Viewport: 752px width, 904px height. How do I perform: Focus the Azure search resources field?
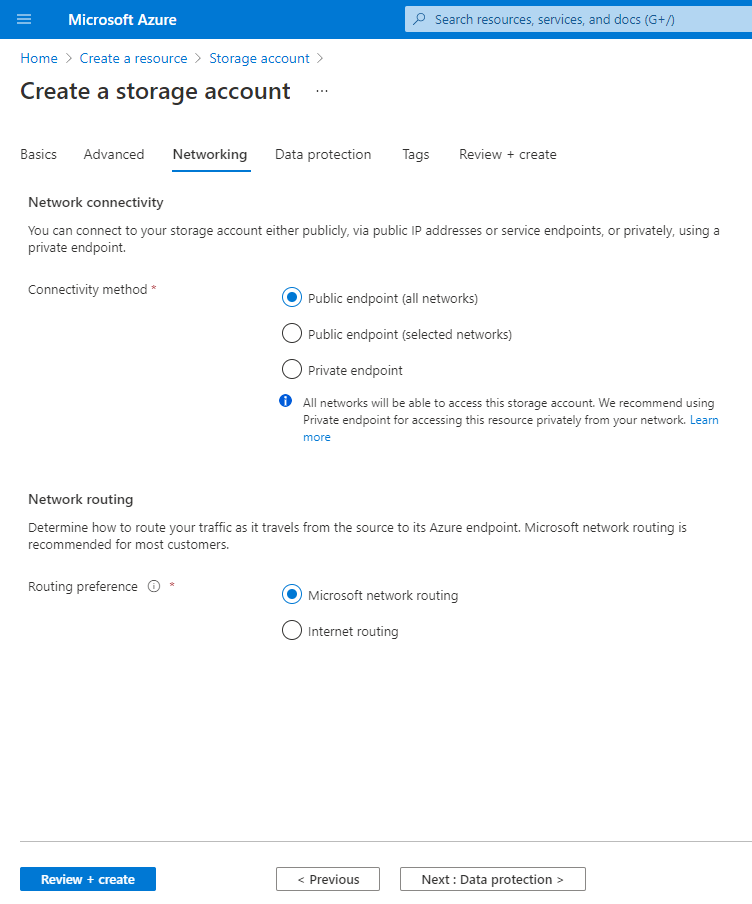pyautogui.click(x=578, y=20)
